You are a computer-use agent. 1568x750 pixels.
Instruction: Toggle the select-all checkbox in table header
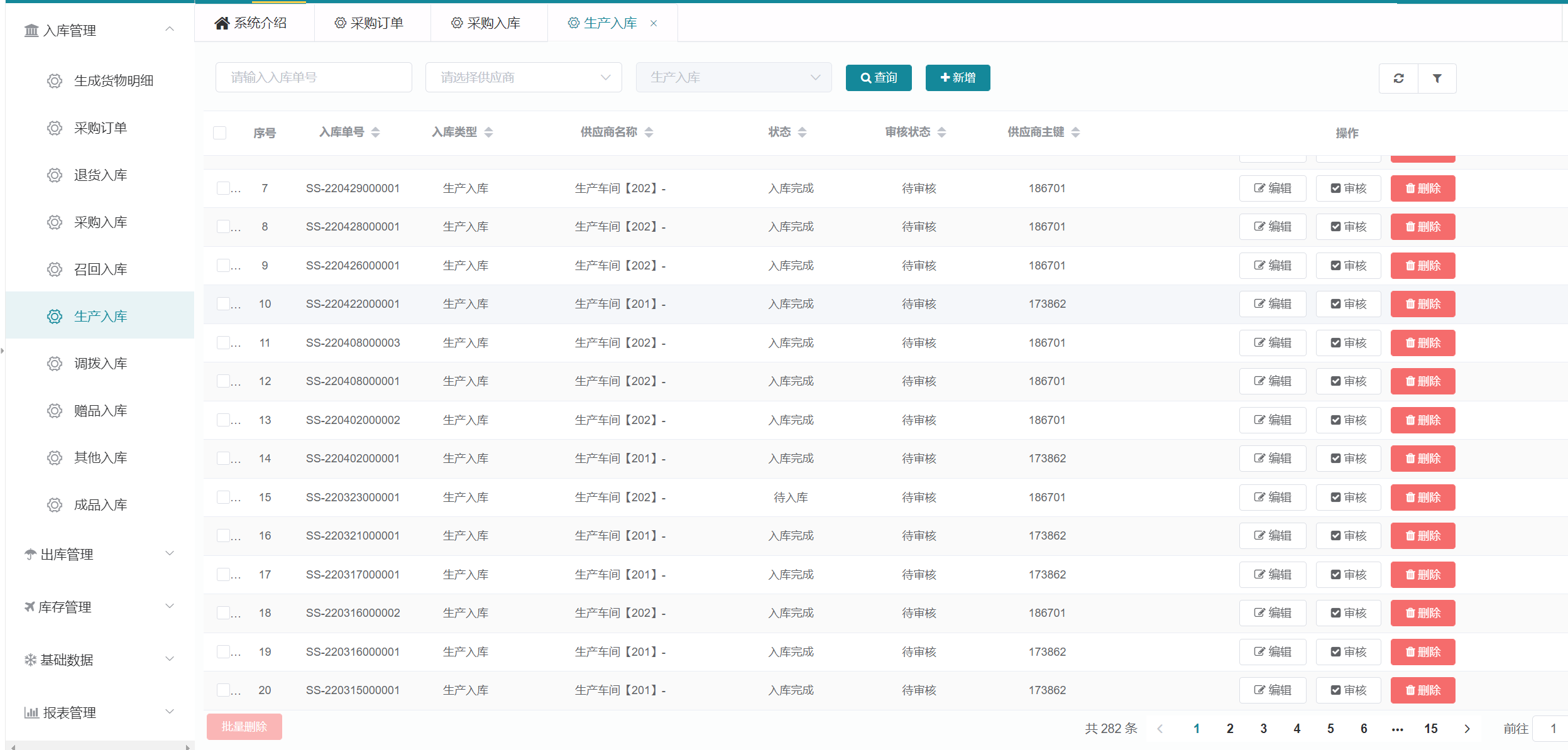pyautogui.click(x=220, y=133)
